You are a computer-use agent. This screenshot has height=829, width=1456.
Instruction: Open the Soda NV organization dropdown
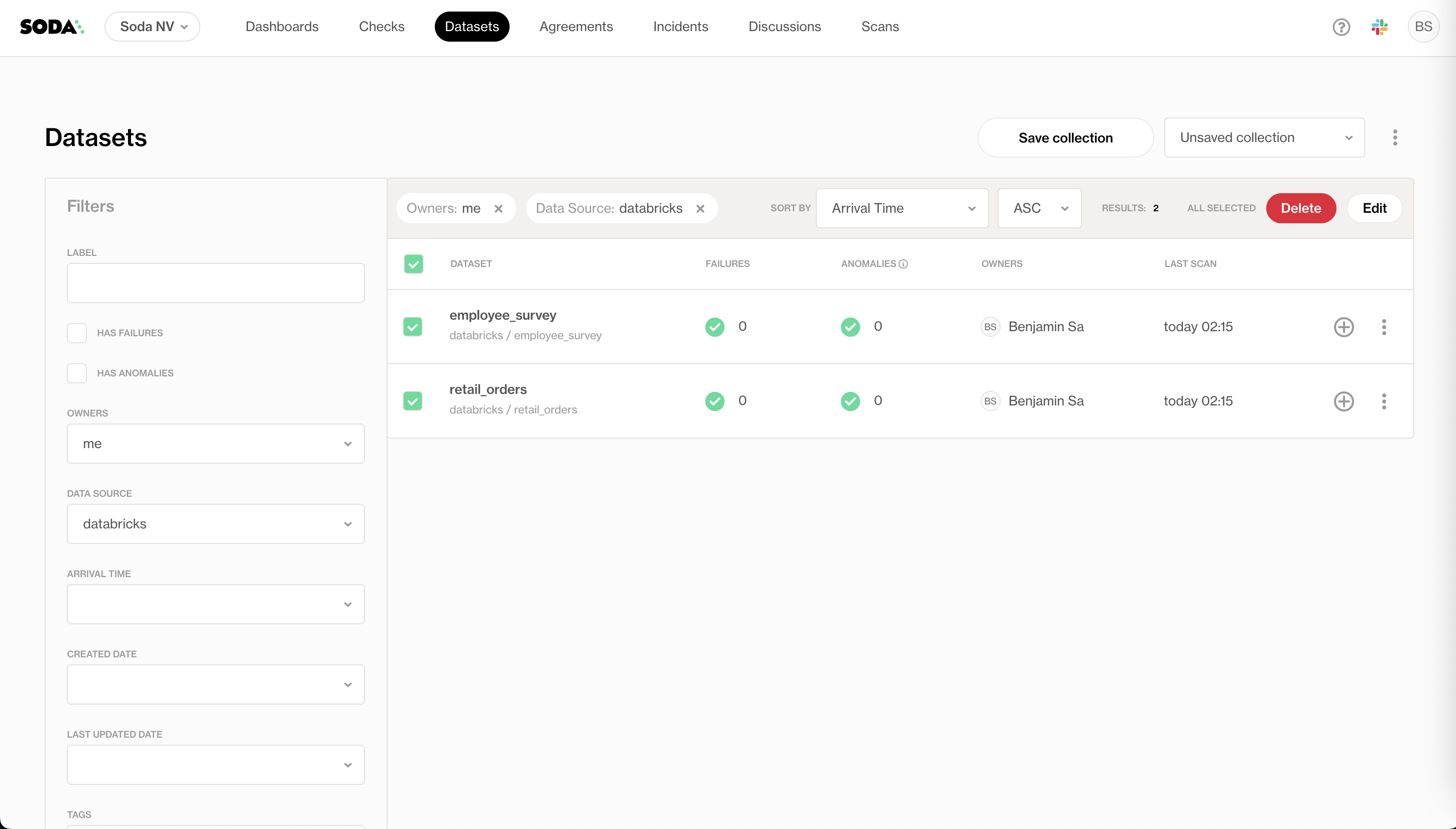(152, 27)
